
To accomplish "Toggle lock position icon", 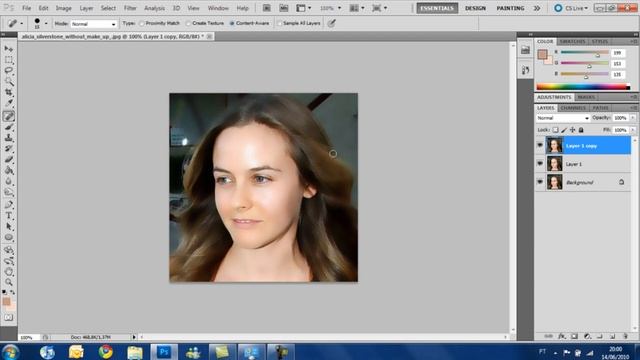I will [x=572, y=130].
